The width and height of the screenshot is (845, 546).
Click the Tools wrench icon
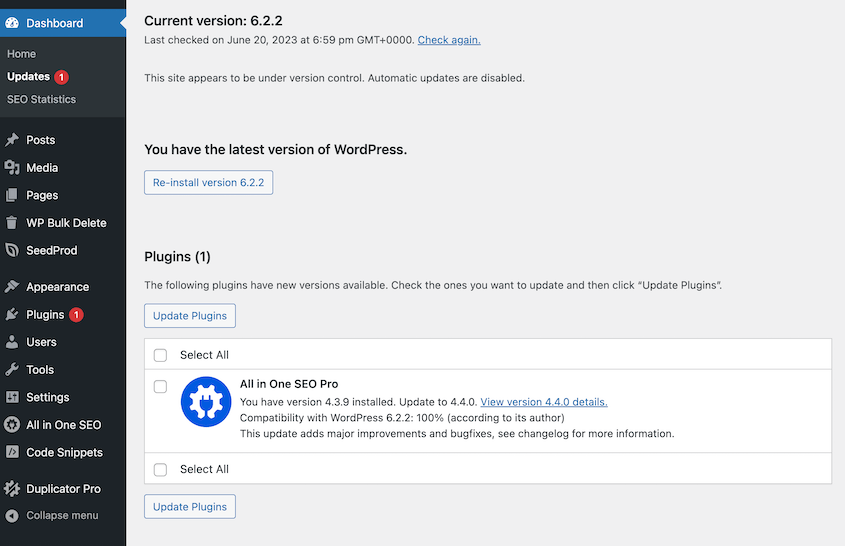coord(12,369)
